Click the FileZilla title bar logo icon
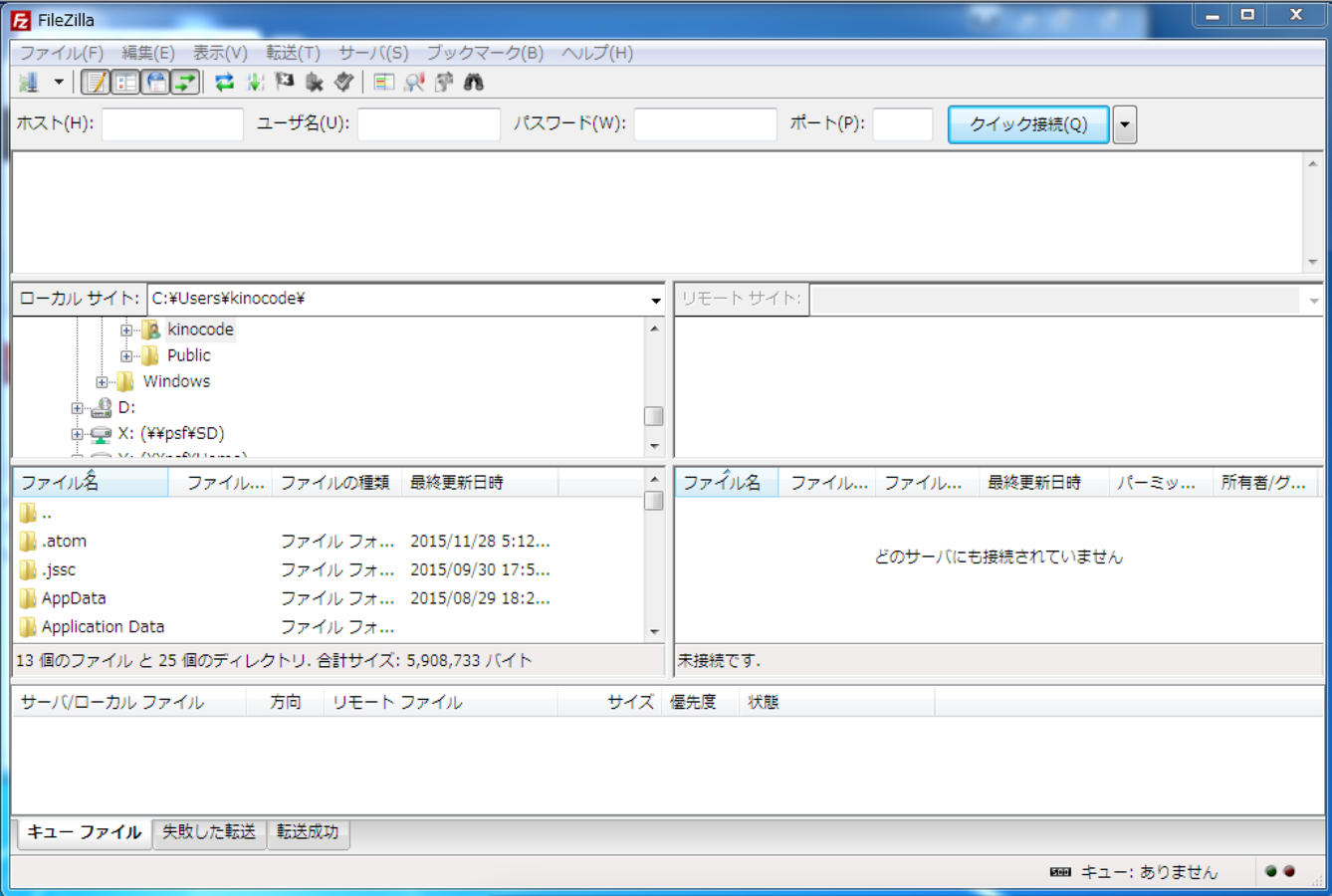The width and height of the screenshot is (1332, 896). click(20, 20)
